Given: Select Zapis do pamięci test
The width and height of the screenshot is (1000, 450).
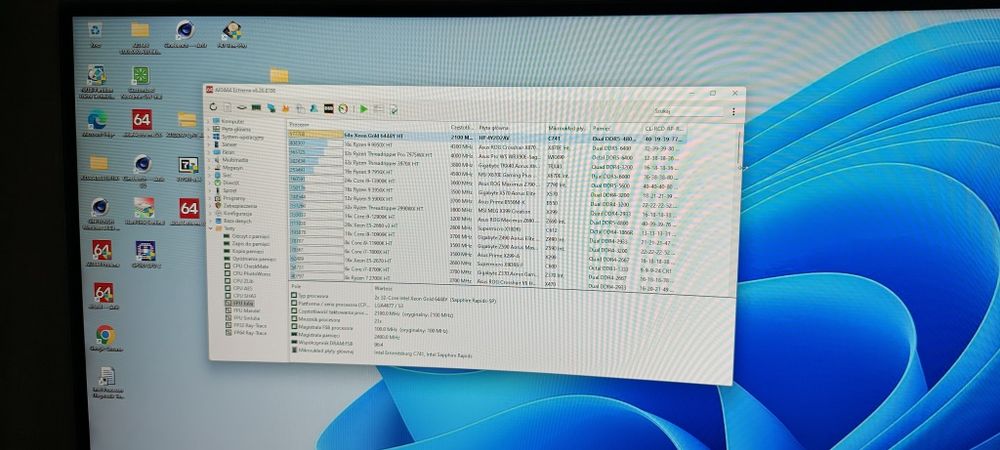Looking at the screenshot, I should click(x=247, y=243).
